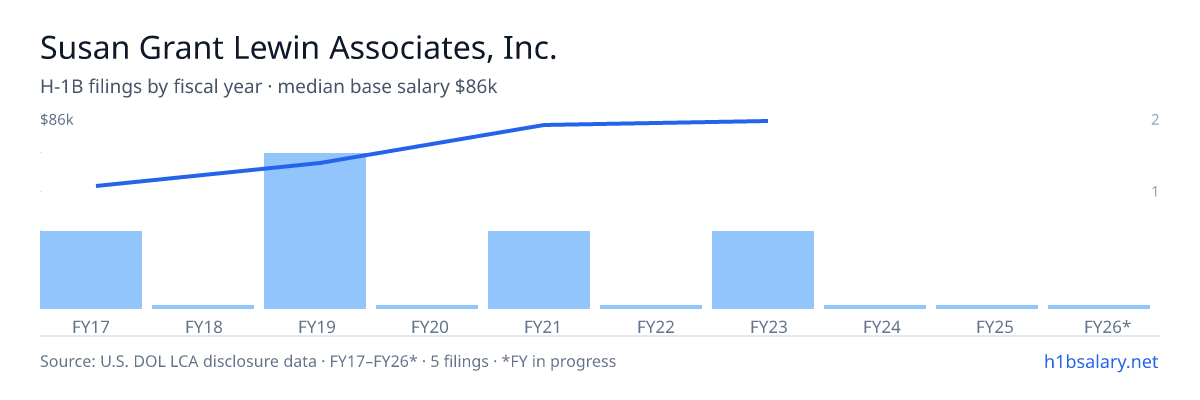Click the salary line point above FY21
This screenshot has height=400, width=1200.
(x=541, y=125)
